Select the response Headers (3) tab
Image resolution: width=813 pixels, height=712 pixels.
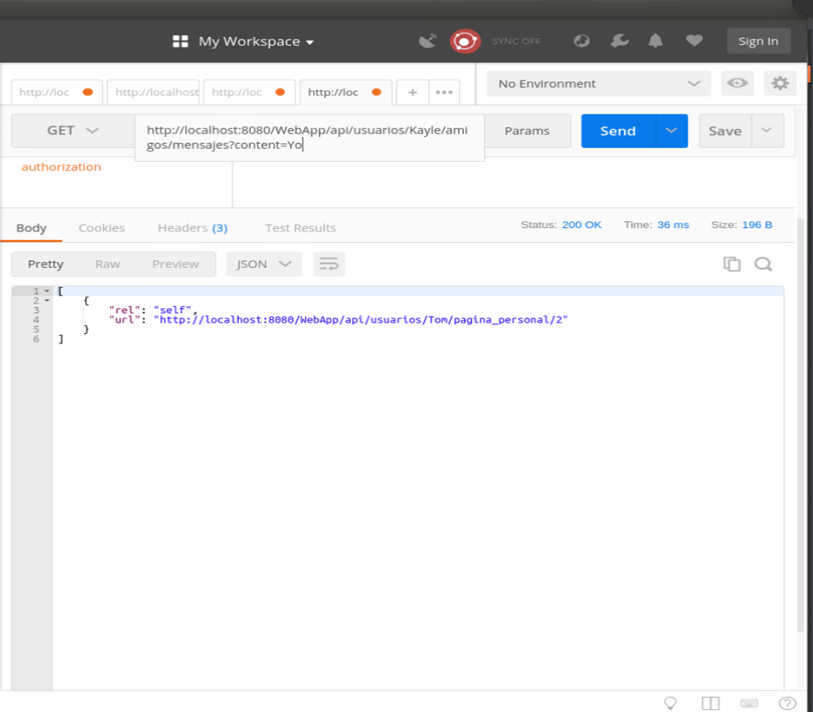click(192, 228)
